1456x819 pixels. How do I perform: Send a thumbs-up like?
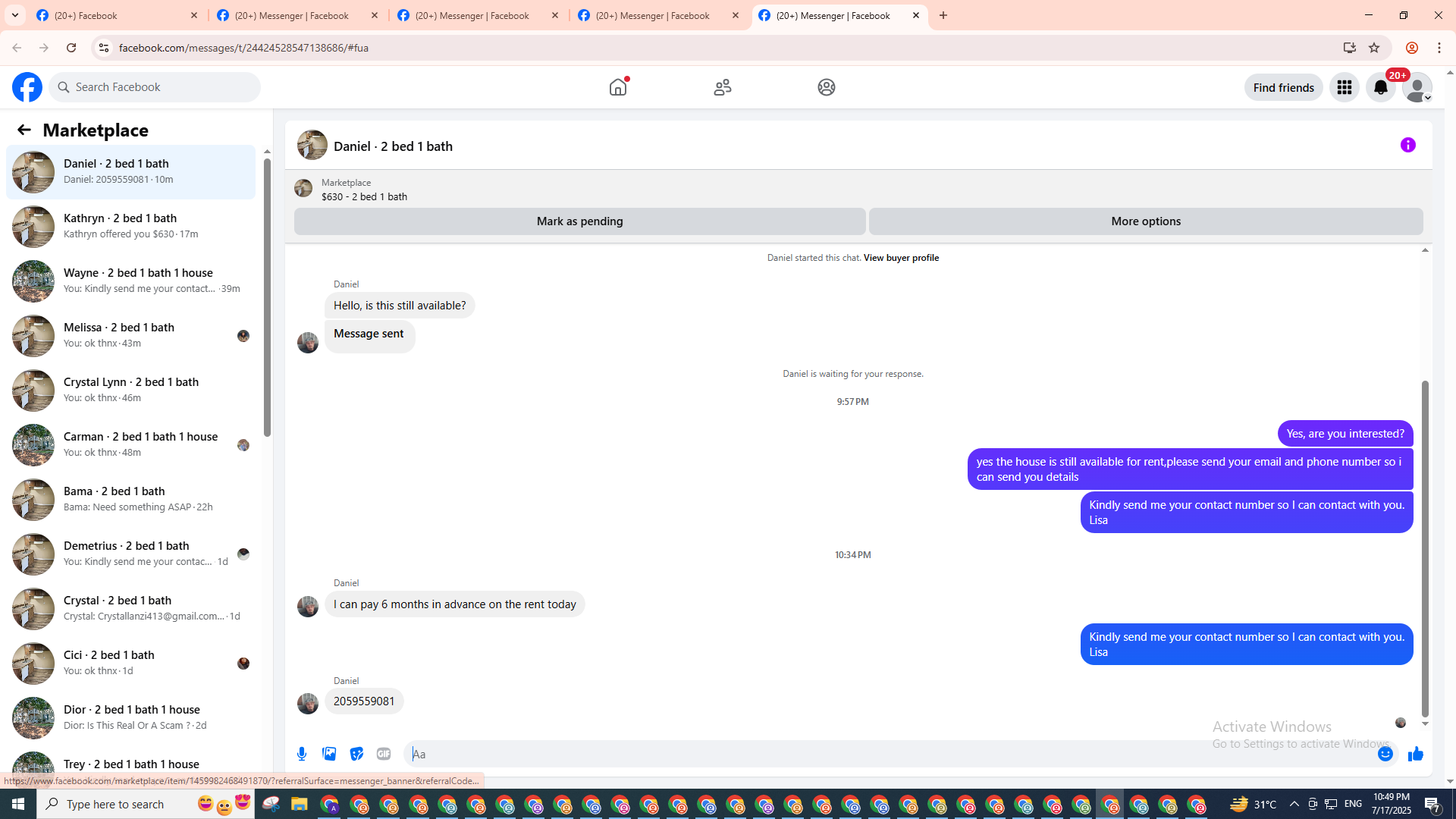point(1416,754)
